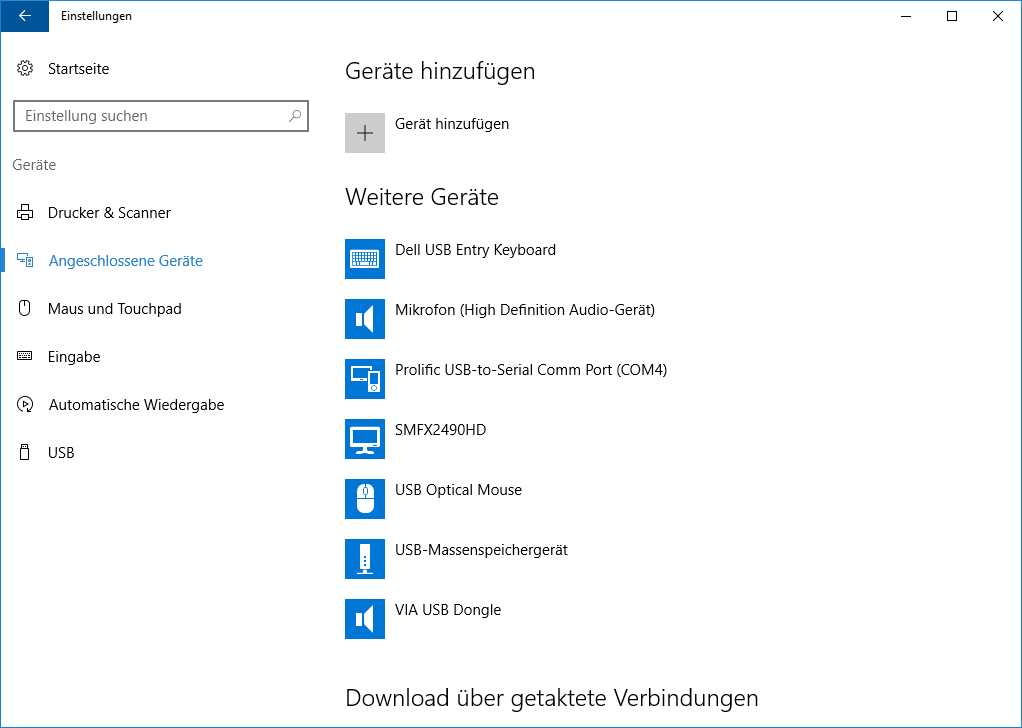Viewport: 1022px width, 728px height.
Task: Select Prolific USB-to-Serial Comm Port (COM4)
Action: pyautogui.click(x=531, y=370)
